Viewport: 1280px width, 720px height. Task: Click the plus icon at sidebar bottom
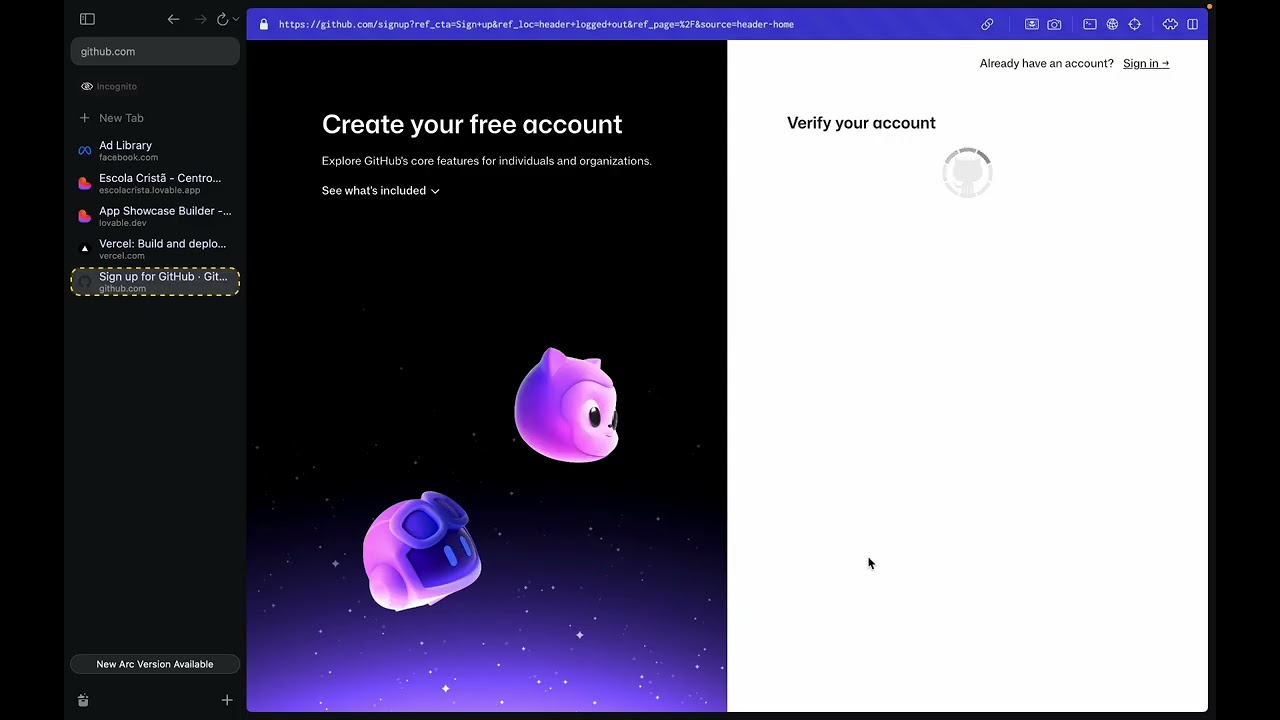tap(227, 700)
